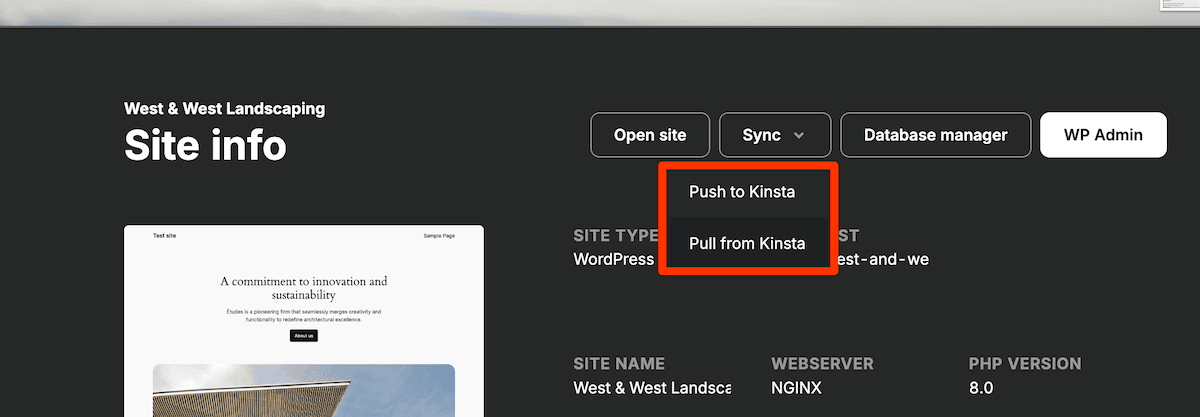
Task: Click the Site info heading
Action: 205,146
